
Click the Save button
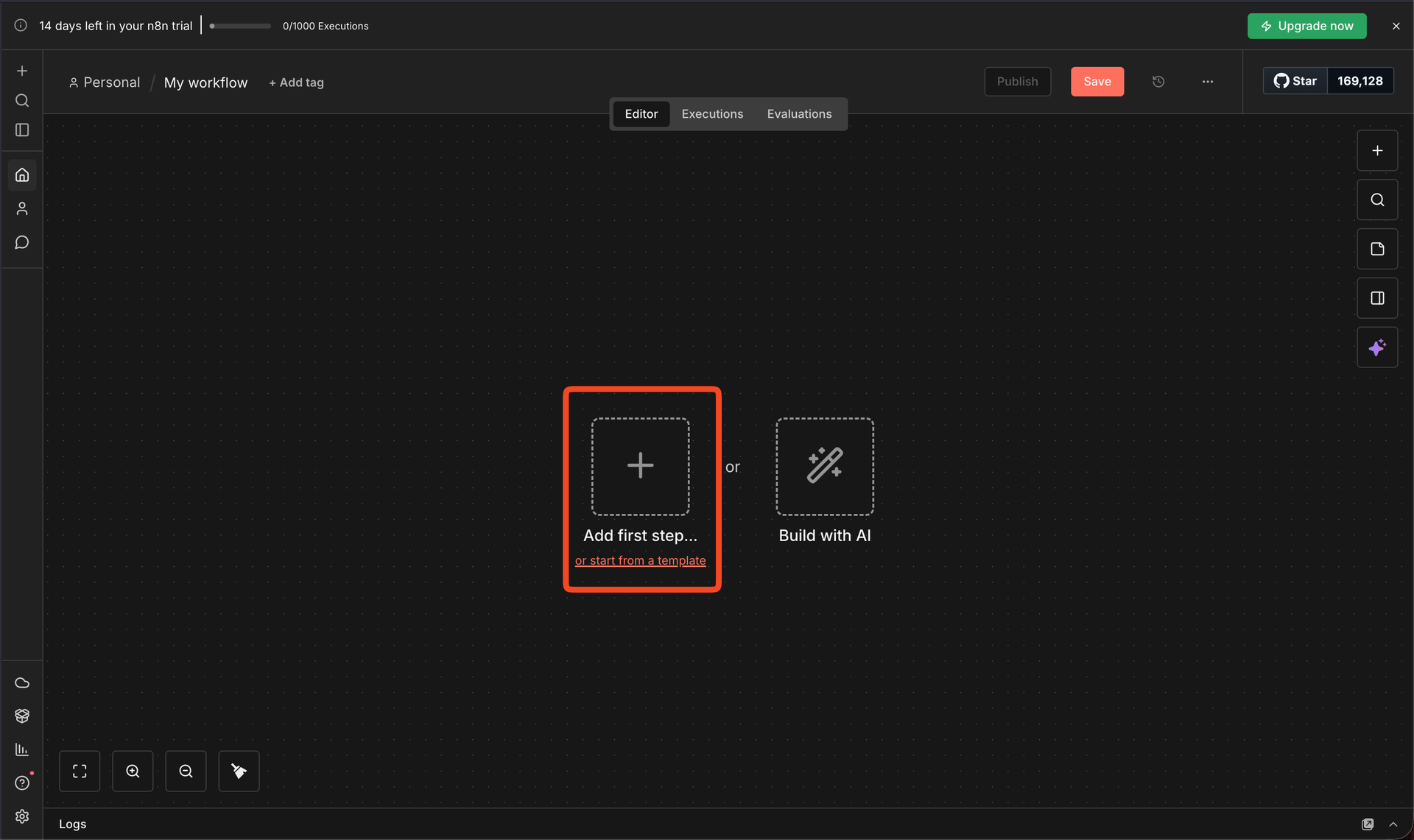(1097, 82)
